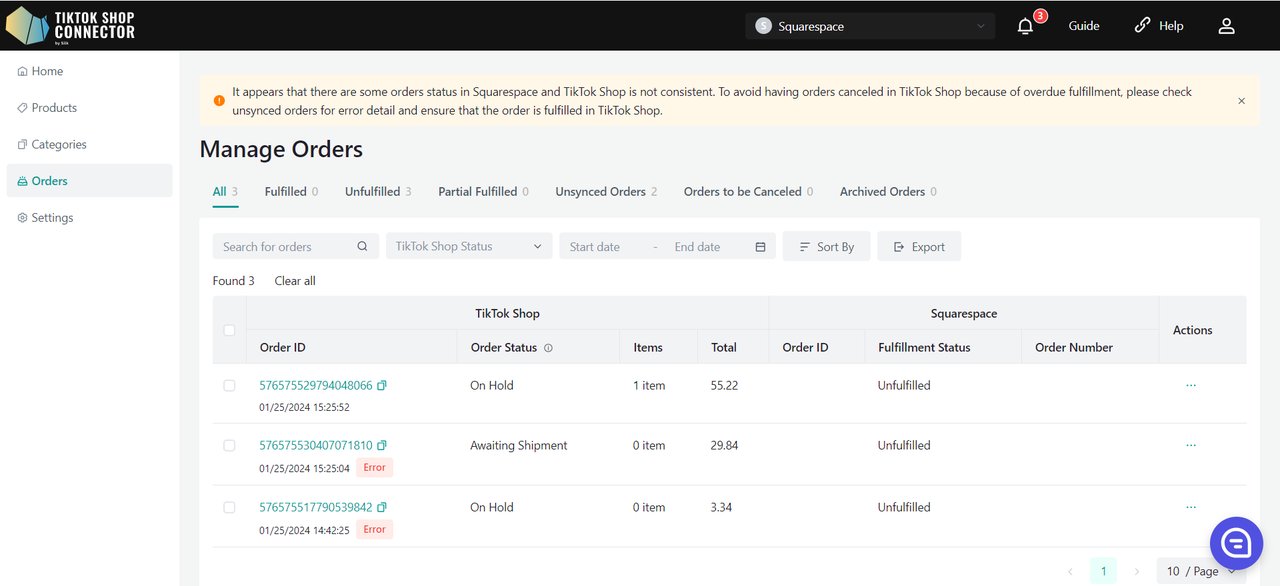Switch to the Unfulfilled tab

coord(378,191)
